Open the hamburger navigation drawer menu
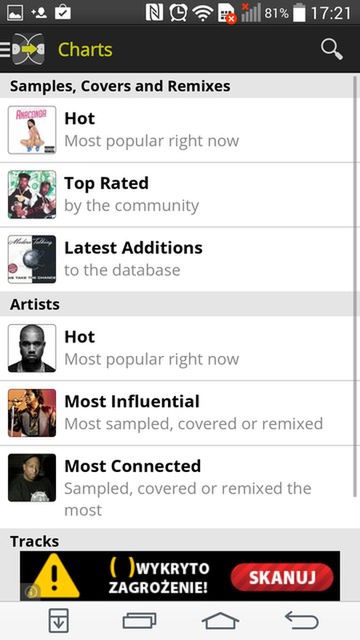The image size is (360, 640). [5, 49]
